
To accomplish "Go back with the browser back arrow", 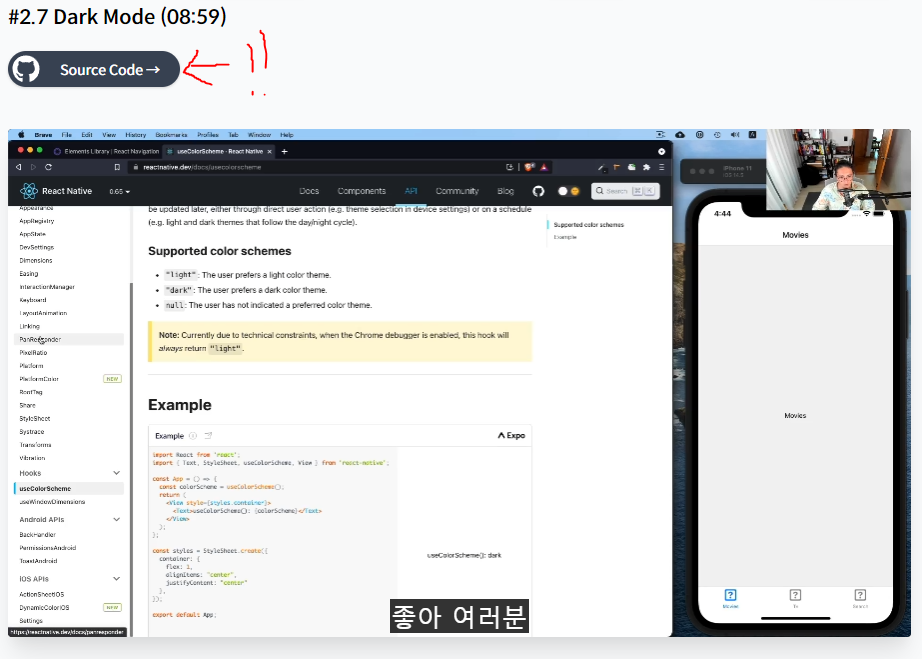I will point(18,167).
